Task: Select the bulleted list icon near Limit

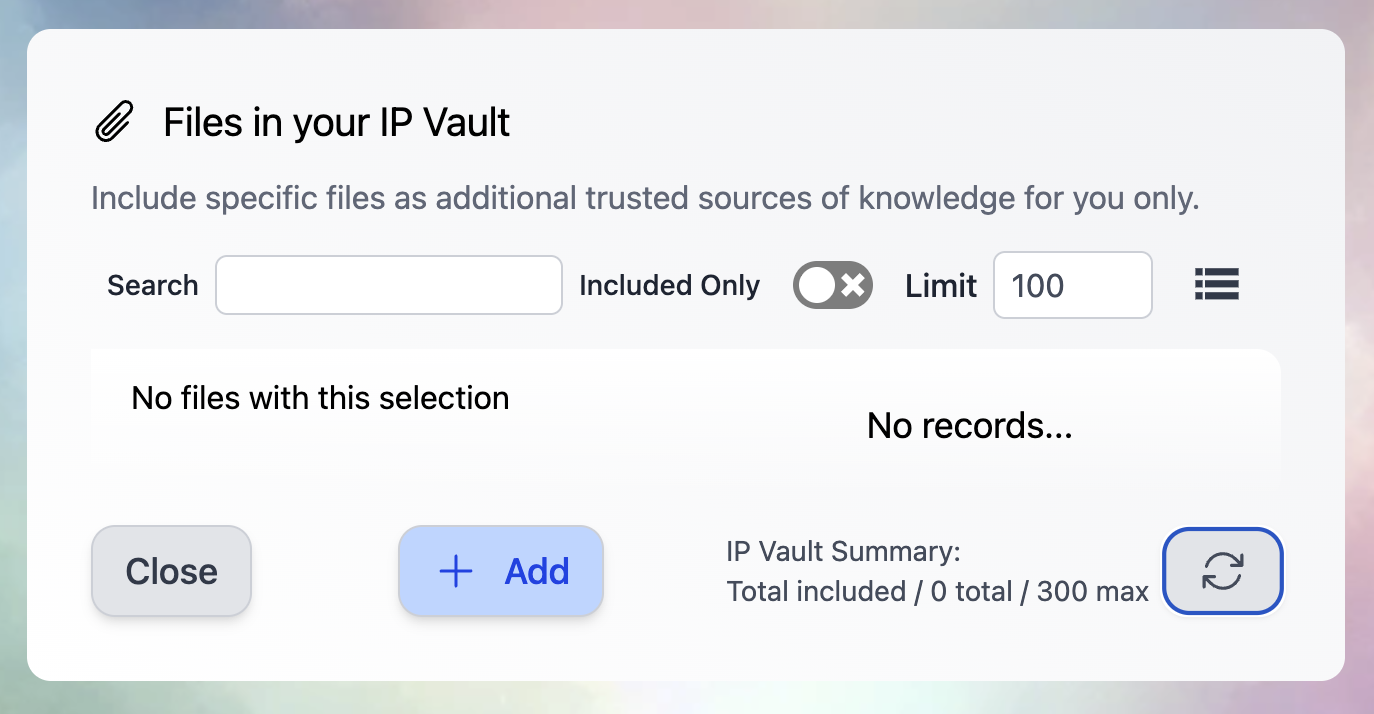Action: [1216, 285]
